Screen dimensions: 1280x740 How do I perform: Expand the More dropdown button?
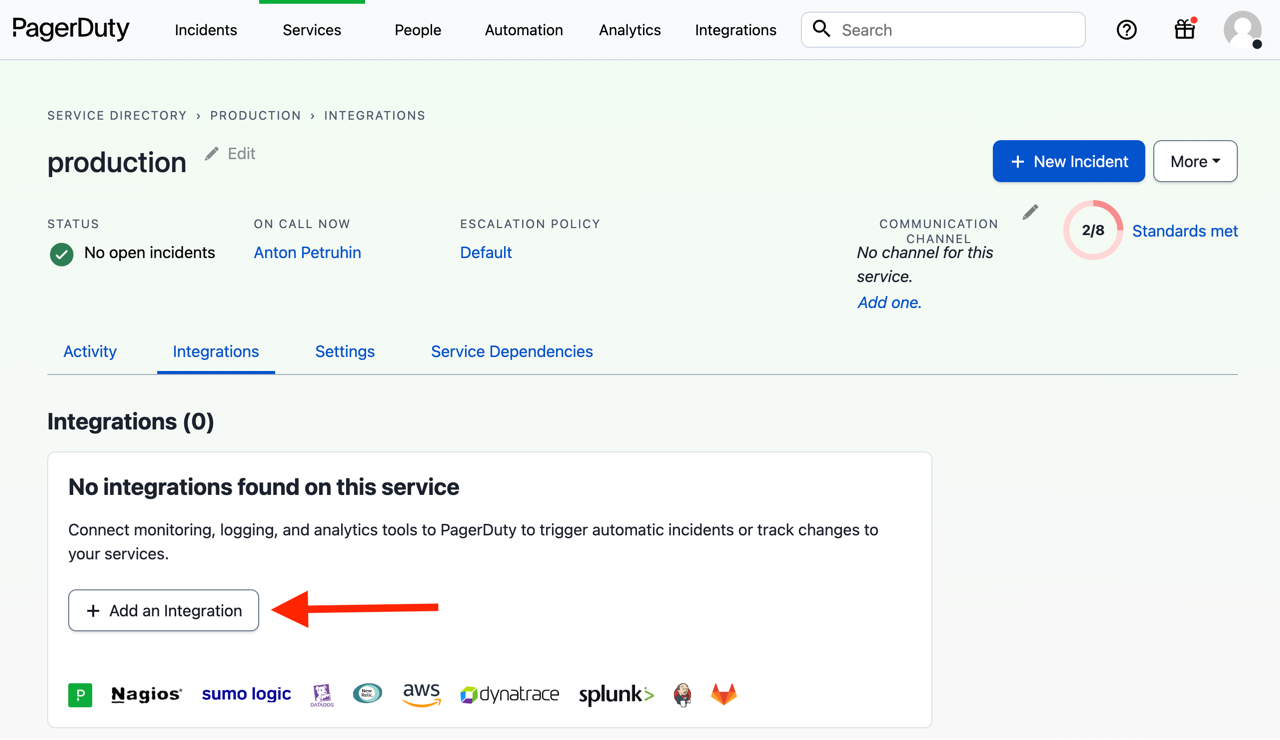(x=1195, y=161)
